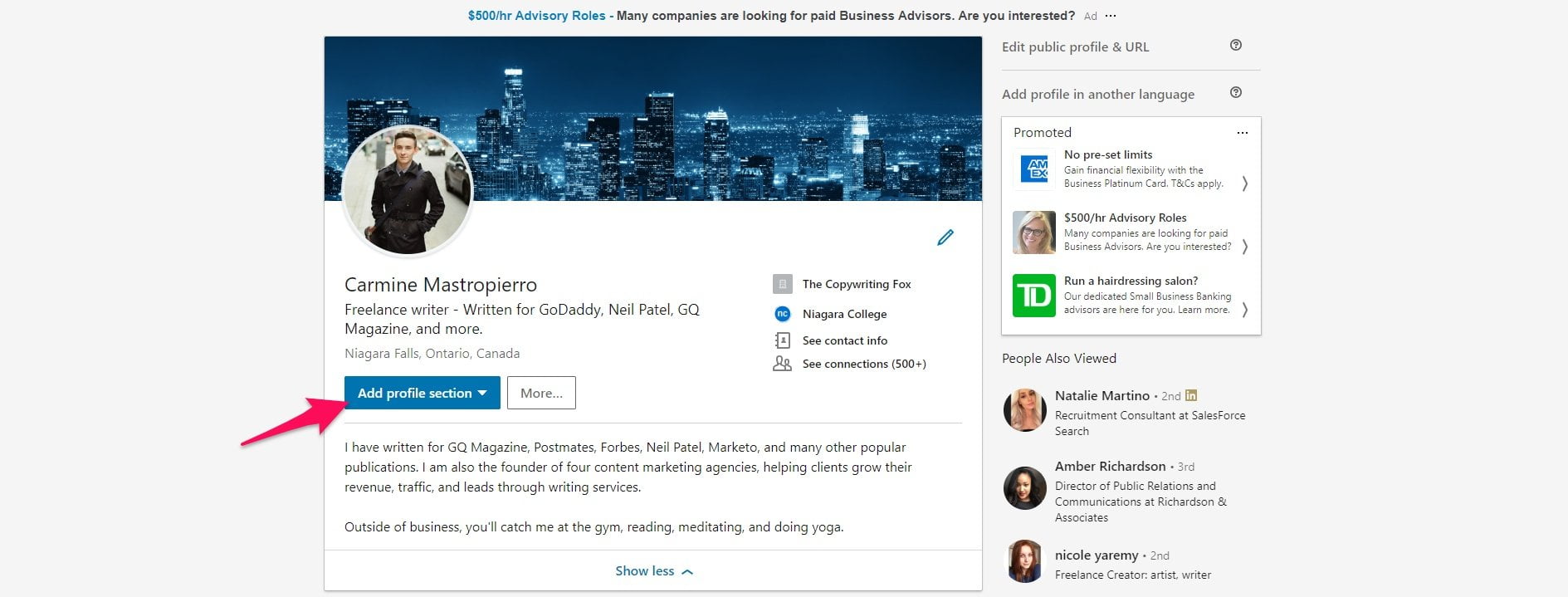
Task: Click the connections people icon
Action: coord(782,364)
